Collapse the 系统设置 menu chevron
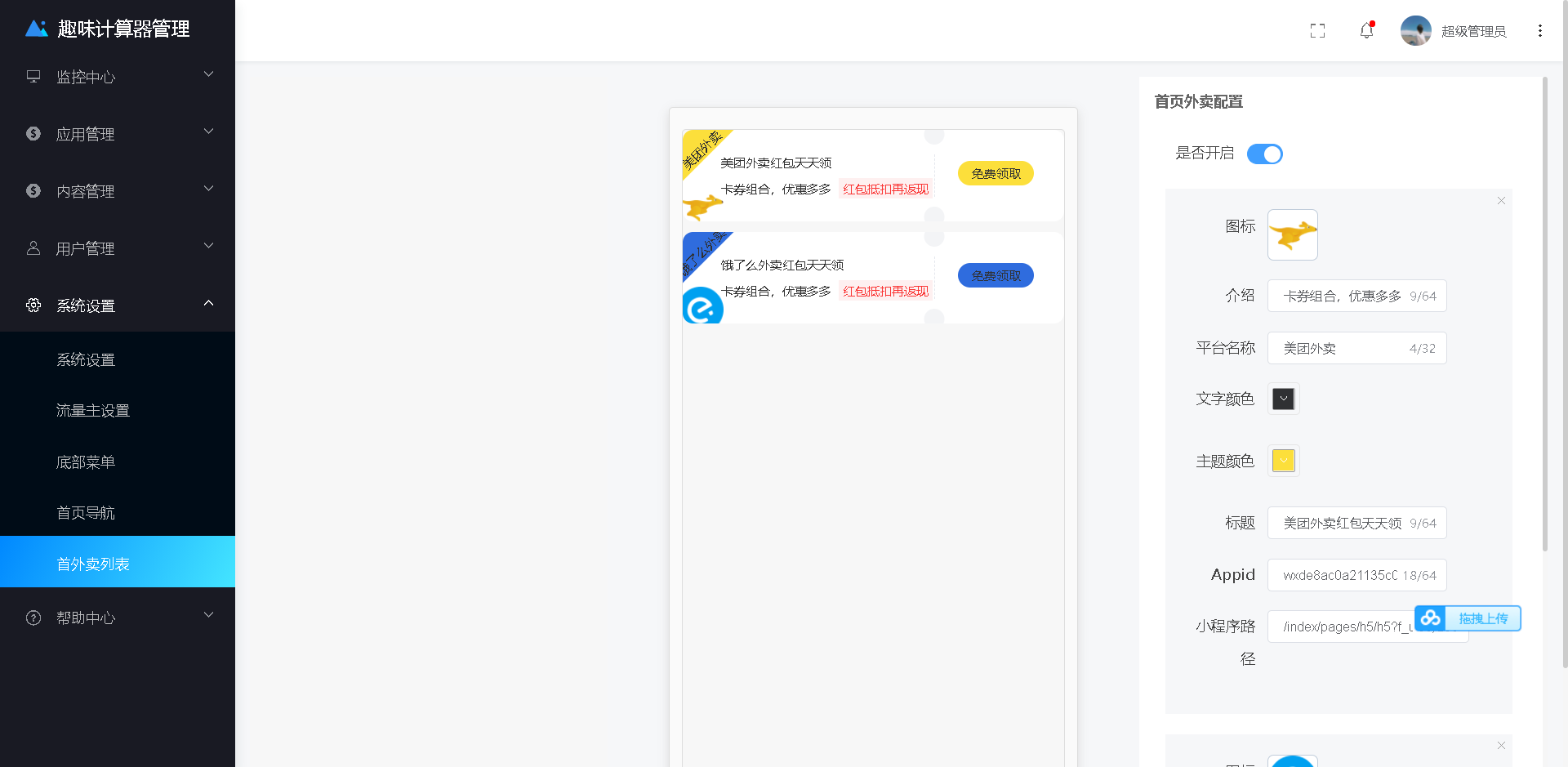The width and height of the screenshot is (1568, 767). (x=208, y=303)
